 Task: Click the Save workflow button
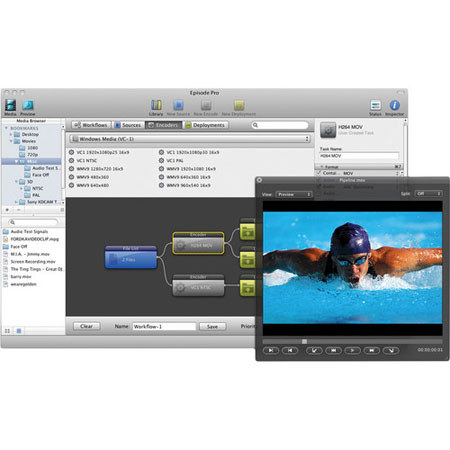click(212, 327)
